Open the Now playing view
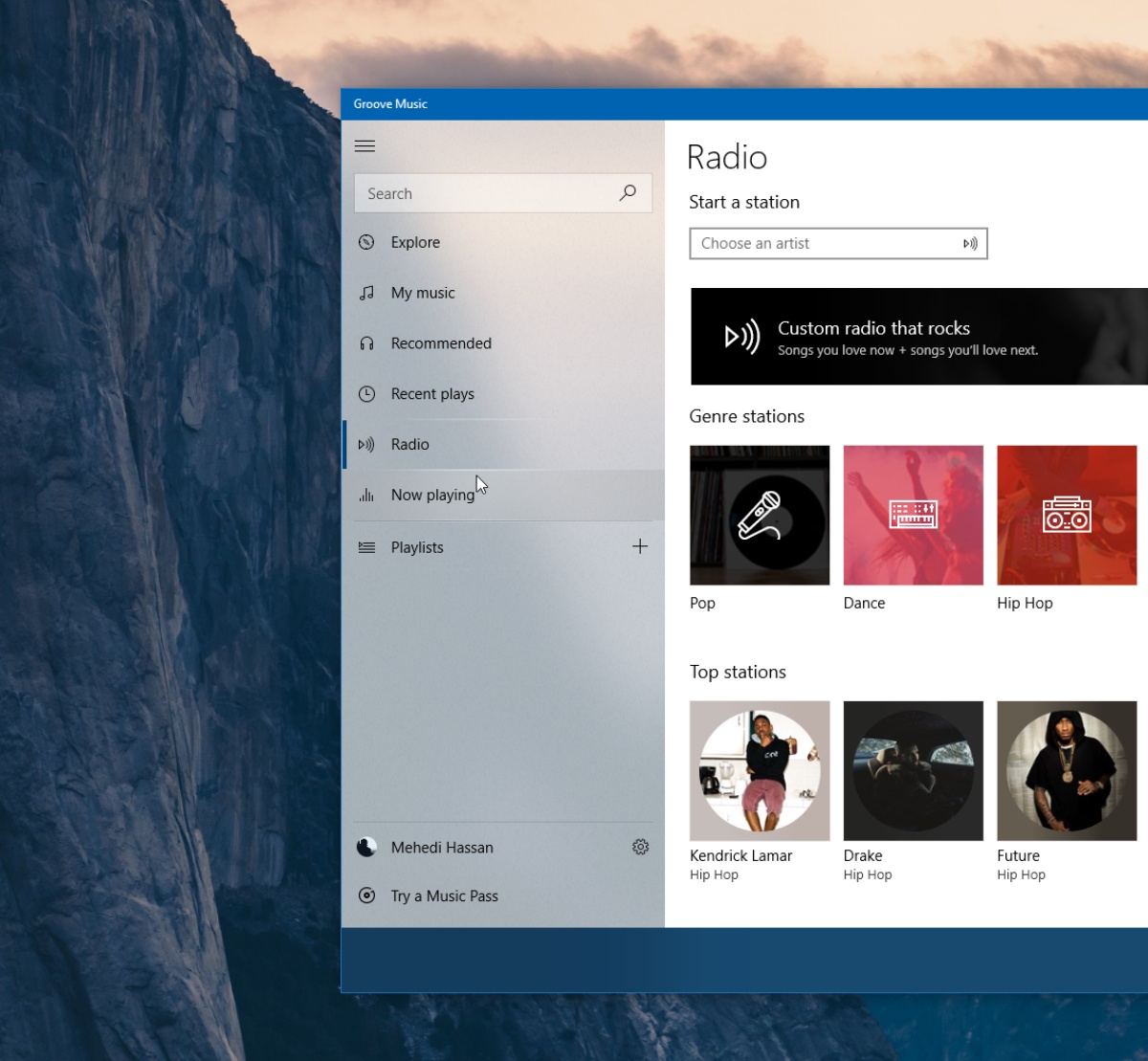This screenshot has height=1061, width=1148. pyautogui.click(x=432, y=496)
